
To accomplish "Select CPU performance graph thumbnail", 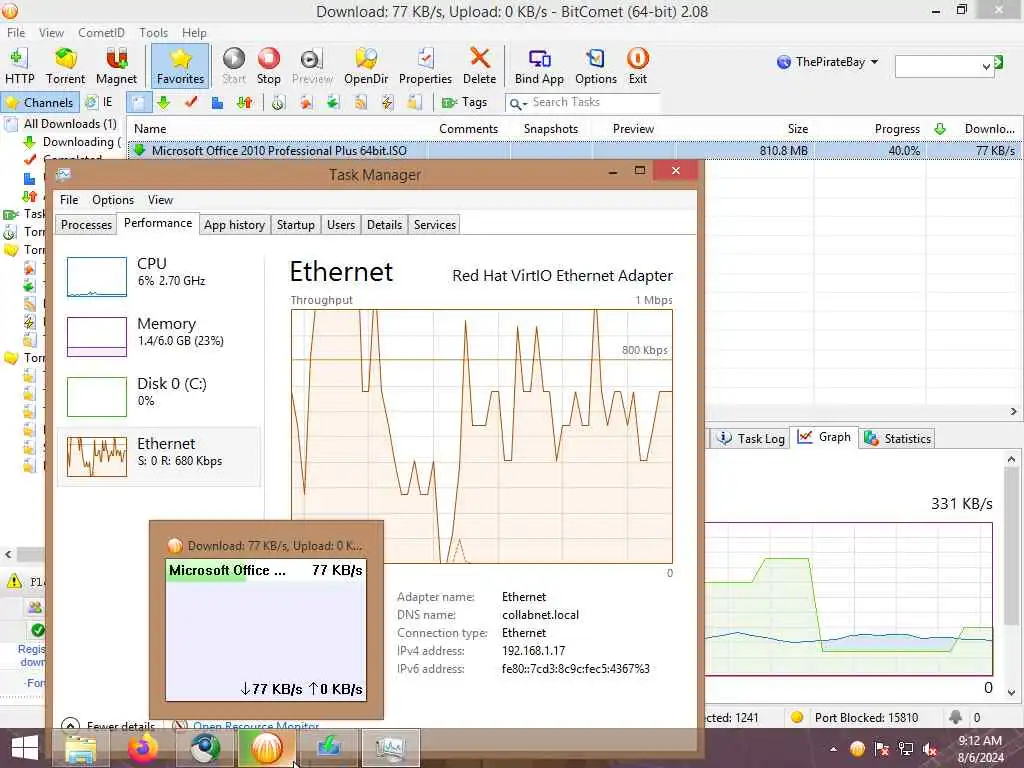I will click(x=97, y=276).
